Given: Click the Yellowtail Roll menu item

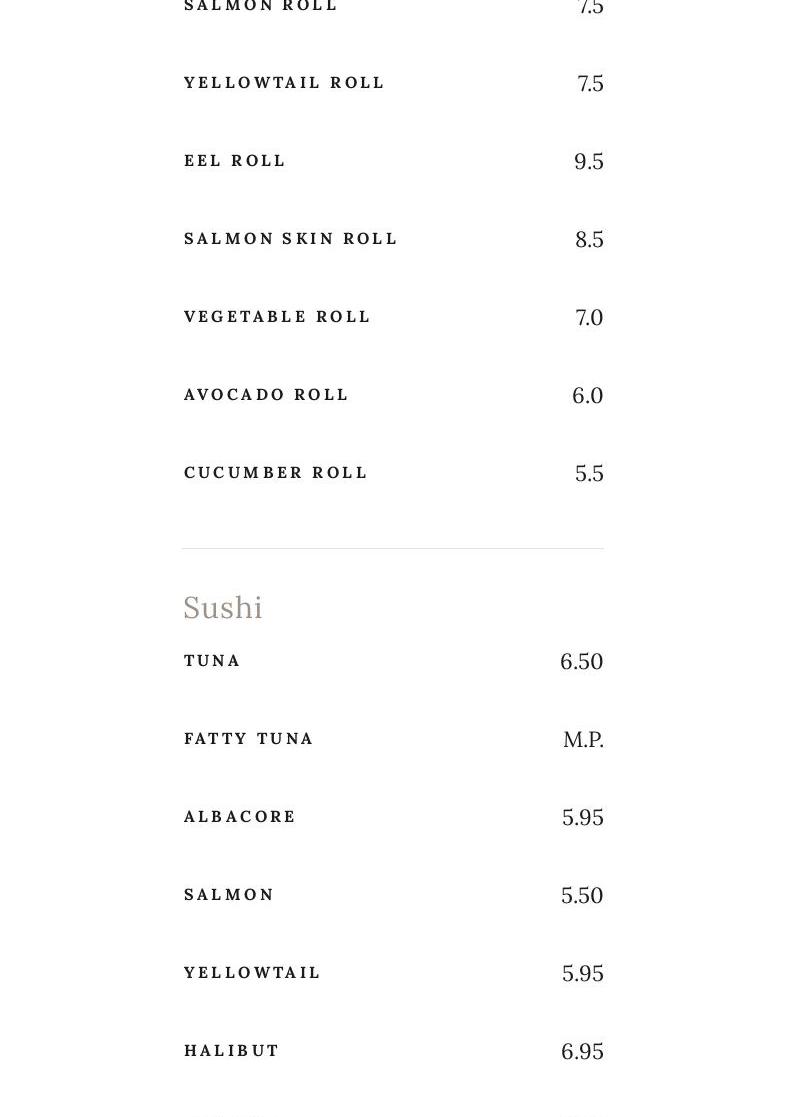Looking at the screenshot, I should [x=284, y=83].
